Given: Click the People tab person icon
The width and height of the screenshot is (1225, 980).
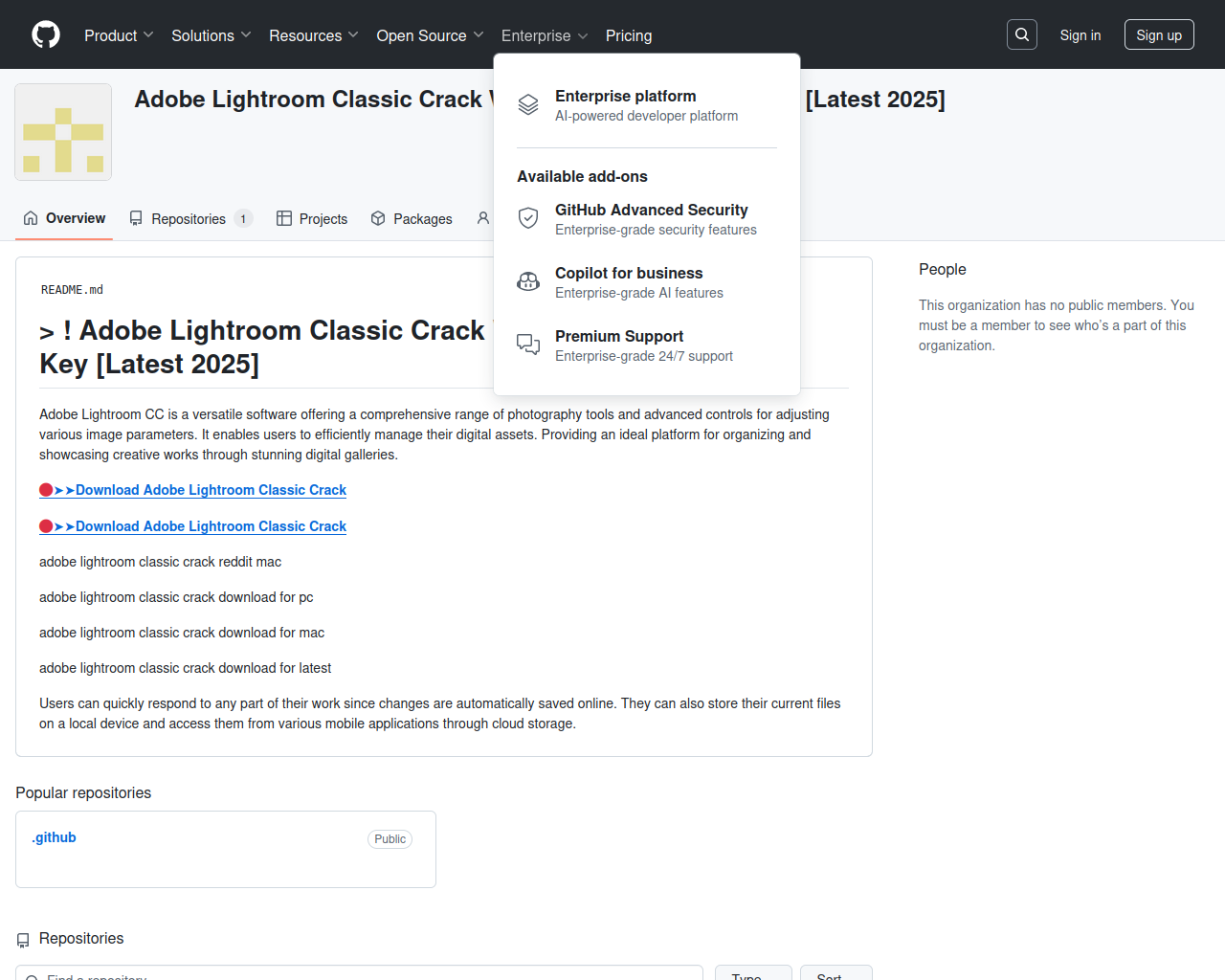Looking at the screenshot, I should pos(483,218).
